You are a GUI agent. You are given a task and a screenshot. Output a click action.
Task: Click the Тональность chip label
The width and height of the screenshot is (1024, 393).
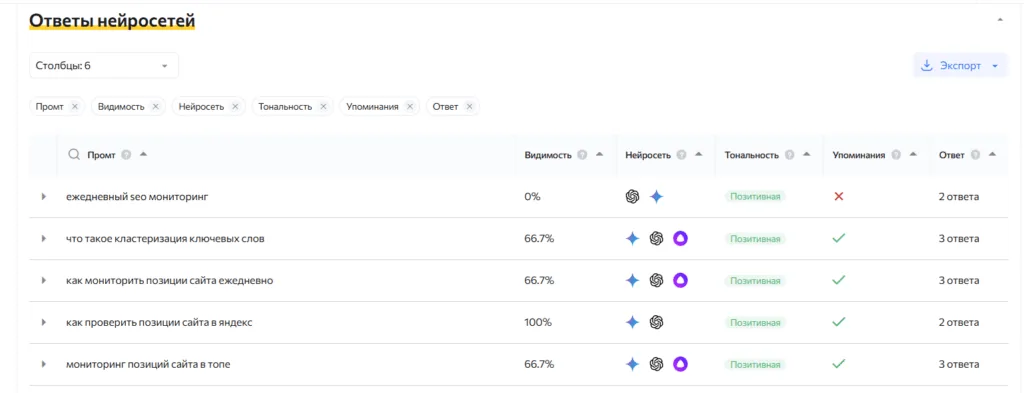click(x=285, y=106)
